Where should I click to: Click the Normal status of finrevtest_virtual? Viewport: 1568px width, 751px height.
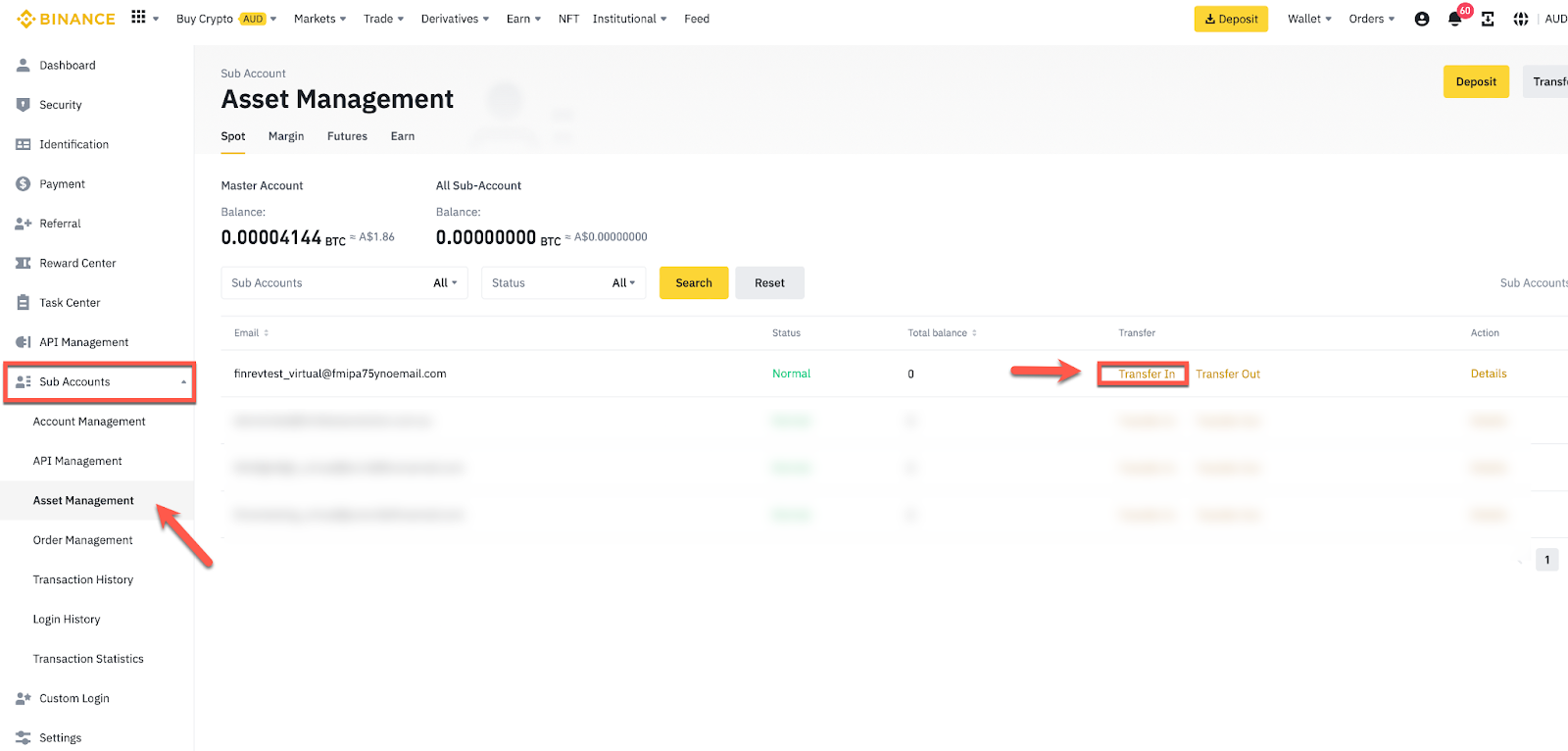(x=791, y=374)
